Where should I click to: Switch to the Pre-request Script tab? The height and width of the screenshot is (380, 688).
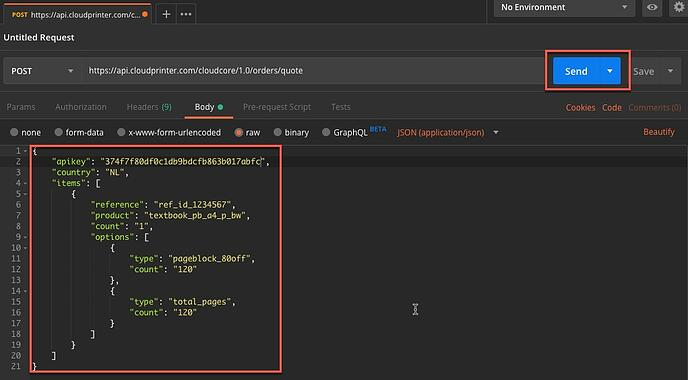click(x=277, y=107)
